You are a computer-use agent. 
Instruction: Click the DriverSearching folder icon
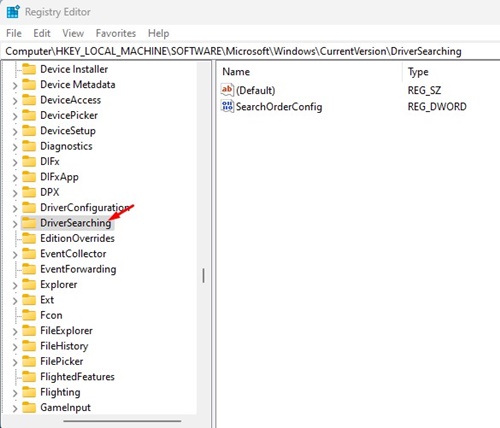tap(29, 223)
